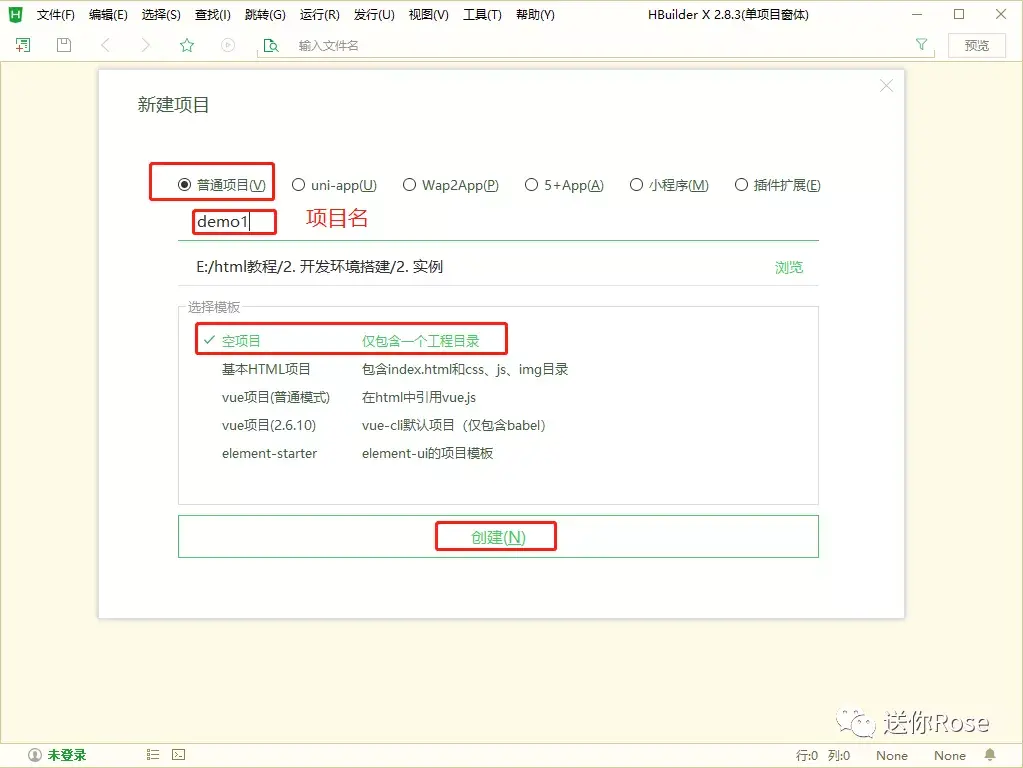The image size is (1023, 768).
Task: Select the 小程序(M) project type
Action: (637, 184)
